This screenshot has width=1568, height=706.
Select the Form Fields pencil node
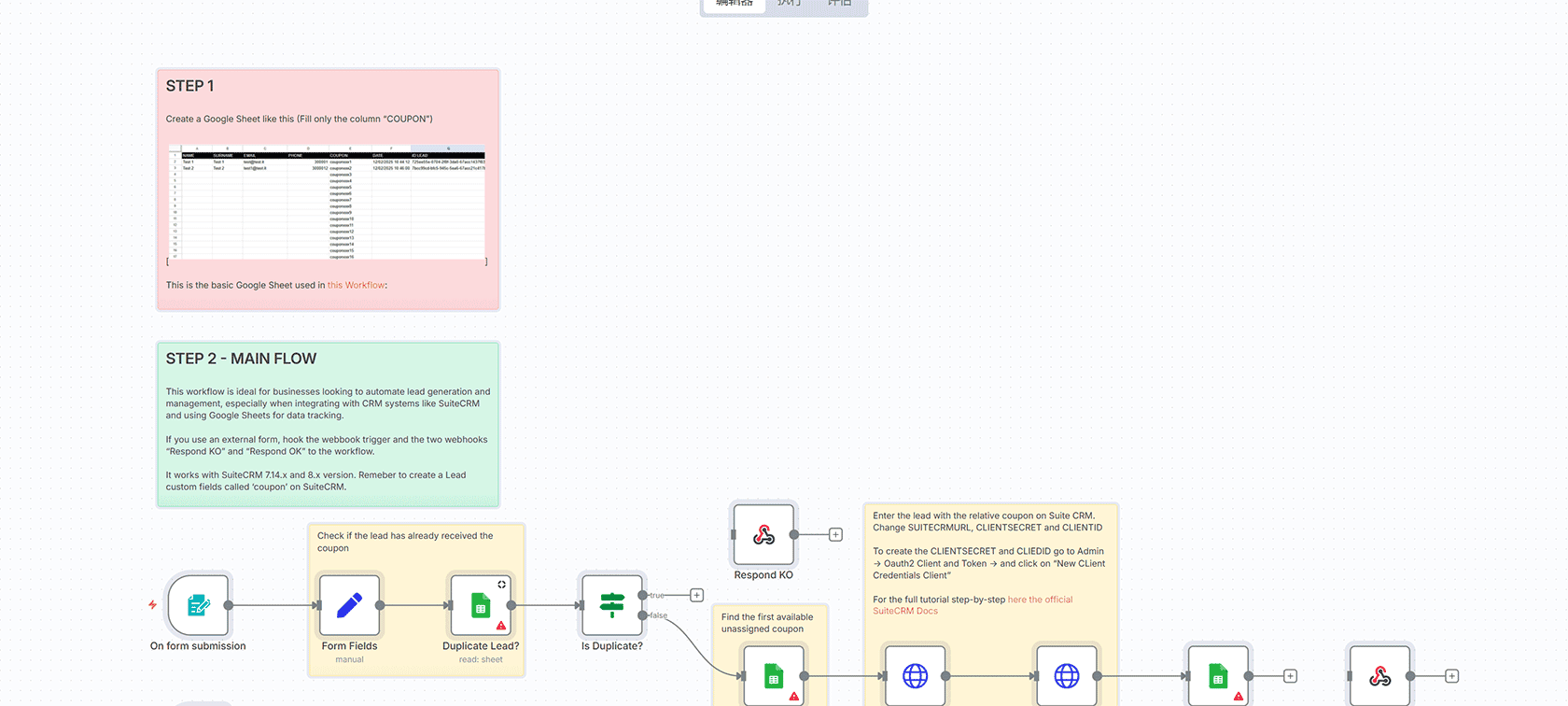click(349, 605)
